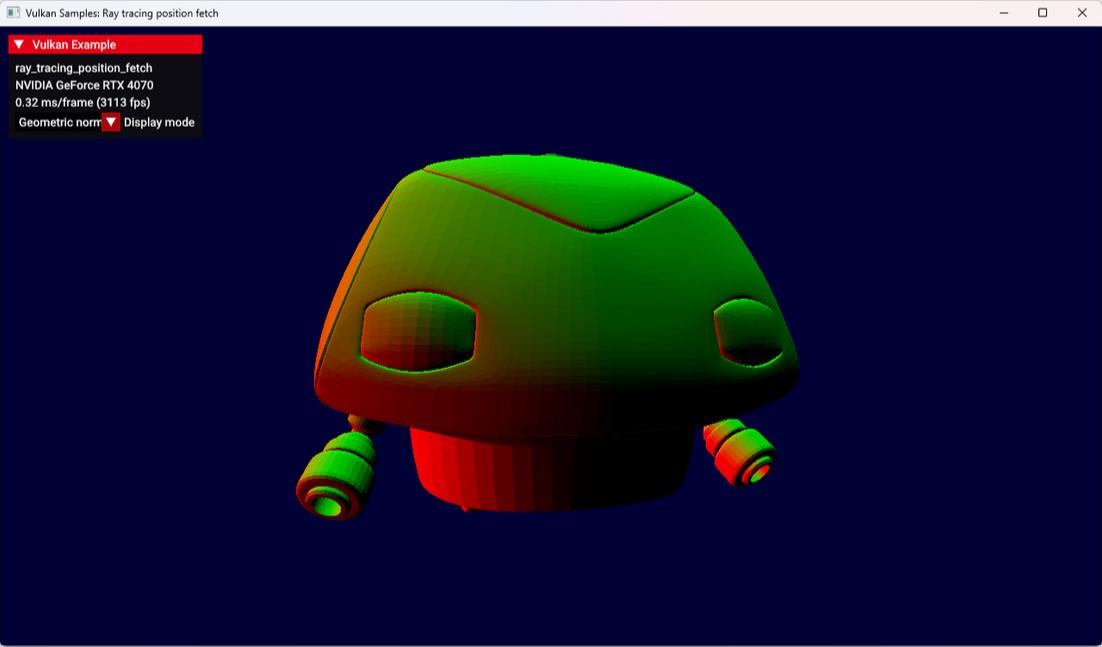Collapse the Vulkan Example panel triangle
1102x647 pixels.
click(x=19, y=45)
